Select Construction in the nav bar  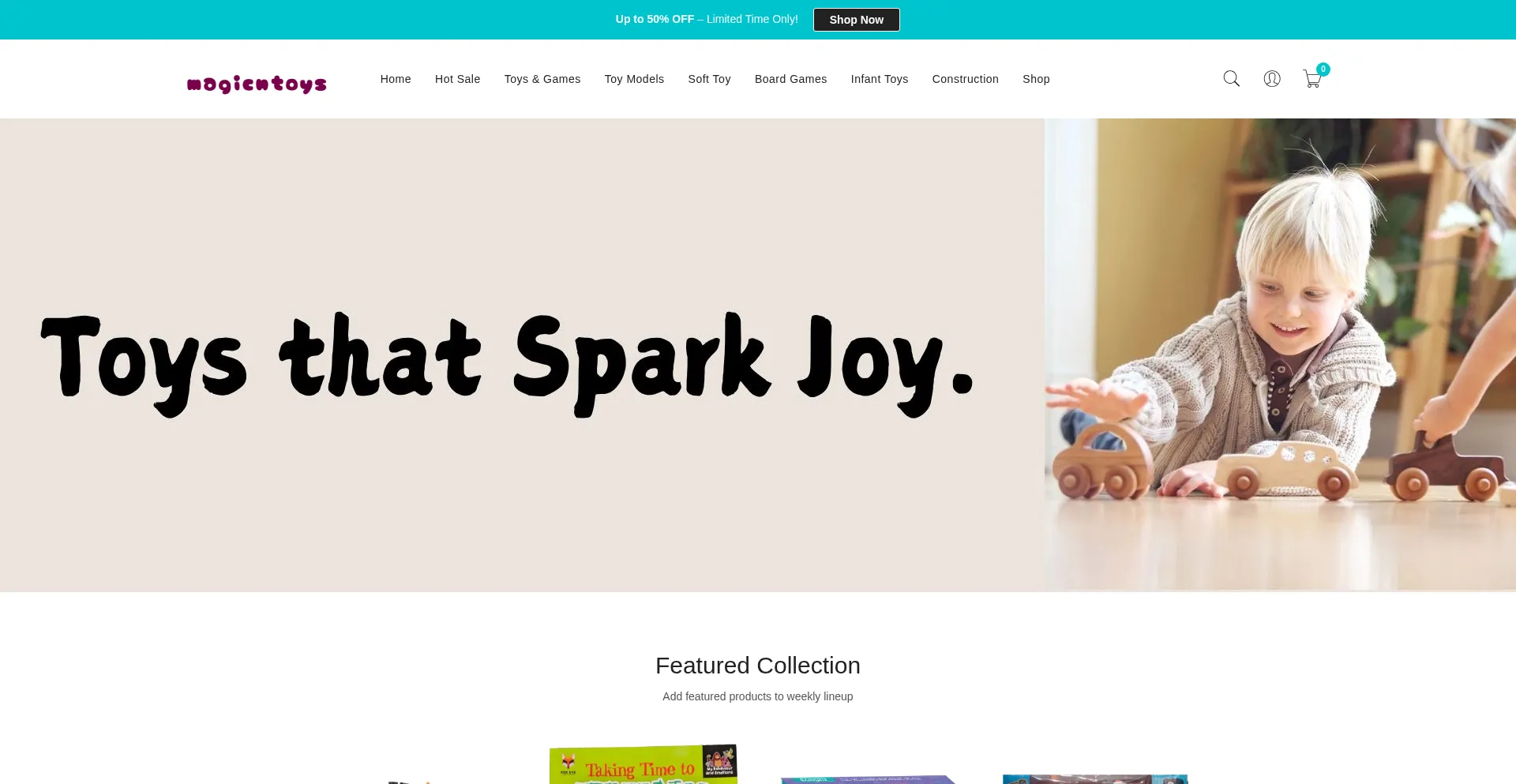(965, 79)
